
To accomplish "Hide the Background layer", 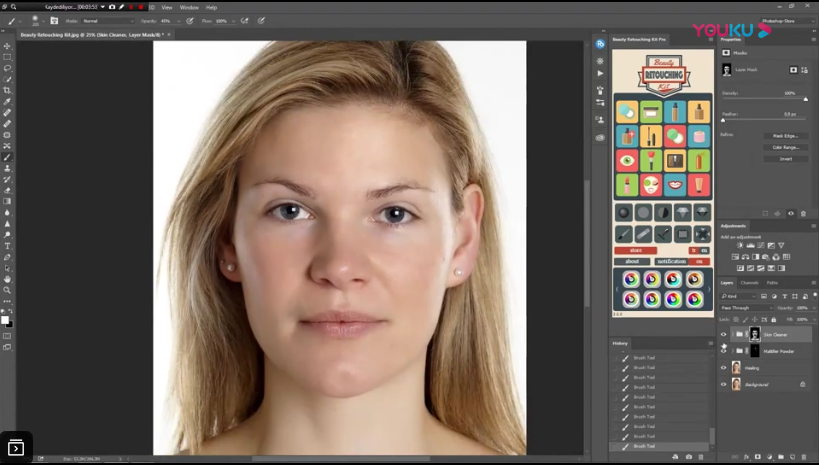I will pyautogui.click(x=723, y=385).
